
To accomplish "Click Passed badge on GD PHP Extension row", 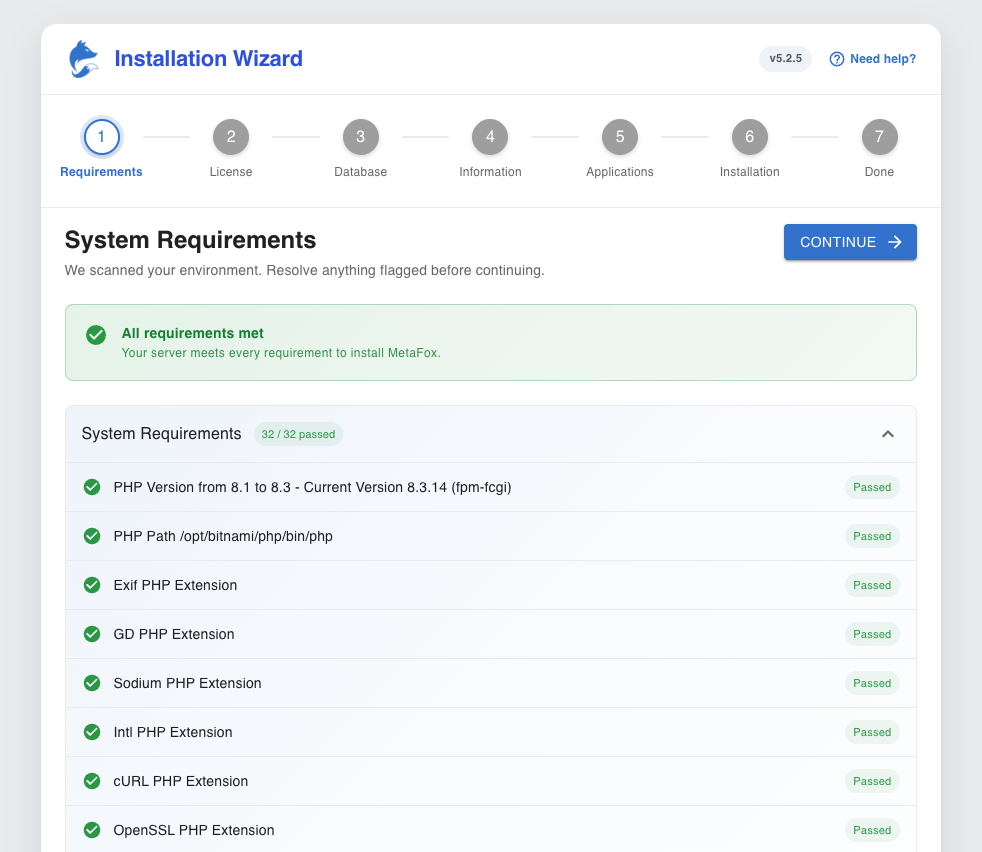I will [x=872, y=634].
